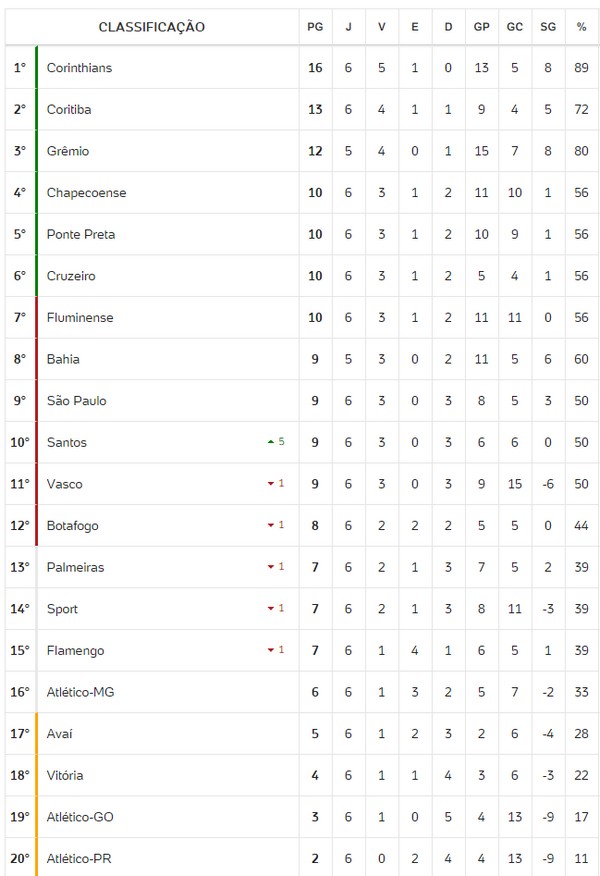Select Chapecoense in the standings

86,193
